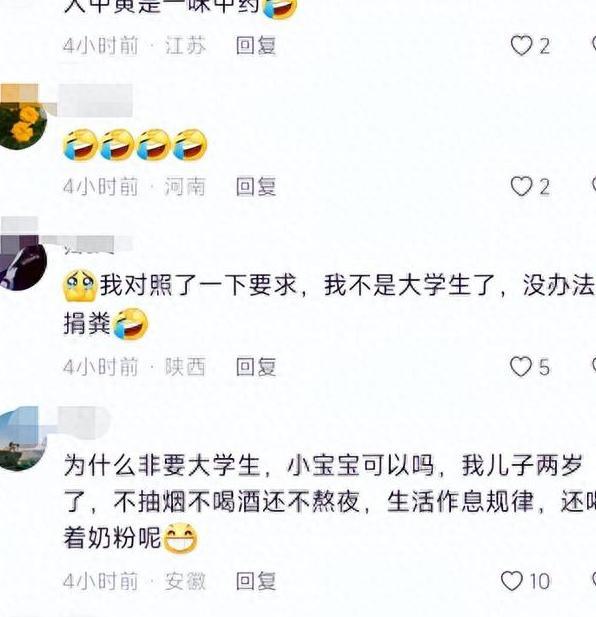
Task: Tap heart on Anhui comment with 10 likes
Action: click(x=512, y=581)
